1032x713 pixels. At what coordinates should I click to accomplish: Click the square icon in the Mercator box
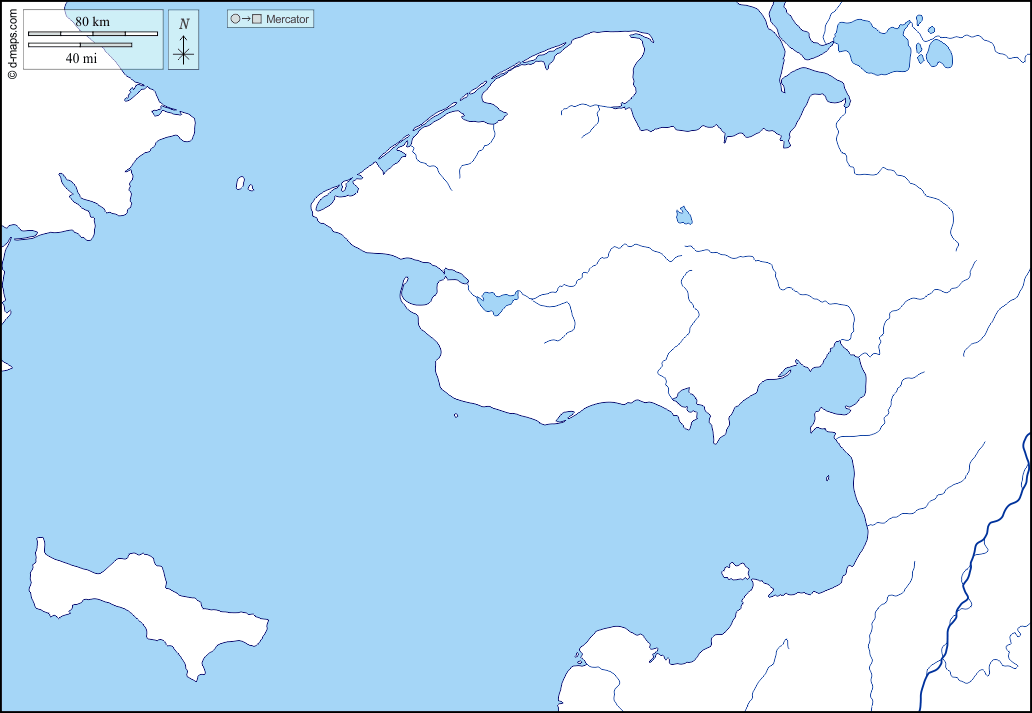[258, 19]
